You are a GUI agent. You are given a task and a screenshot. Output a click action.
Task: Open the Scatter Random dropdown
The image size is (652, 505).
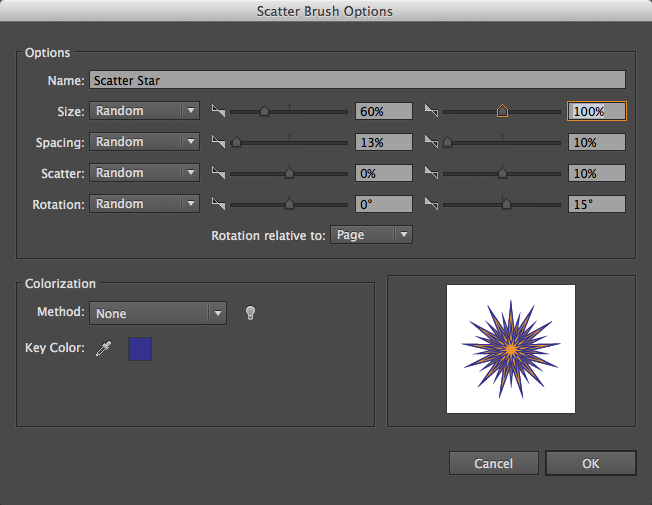(x=144, y=173)
